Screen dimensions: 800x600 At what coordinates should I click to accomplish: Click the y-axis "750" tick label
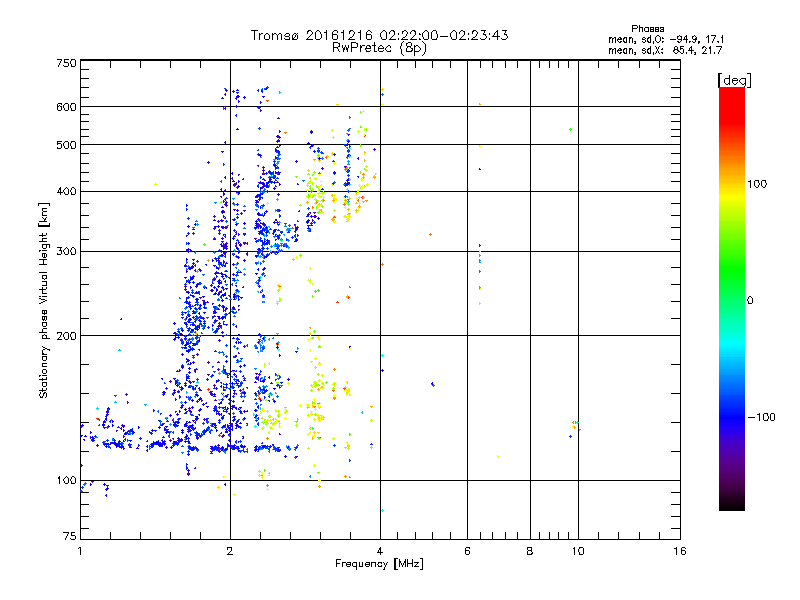66,63
